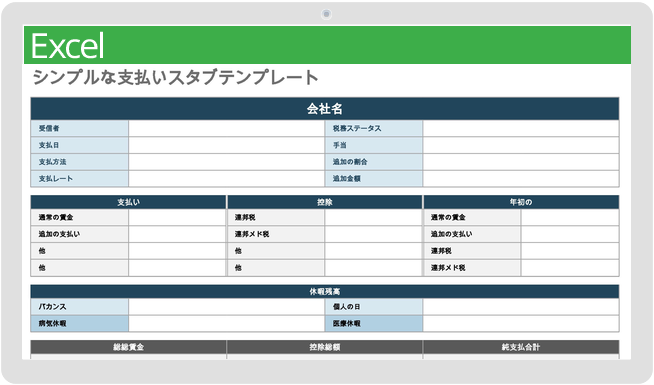Select the 手当 label cell
Screen dimensions: 654x385
pyautogui.click(x=374, y=145)
